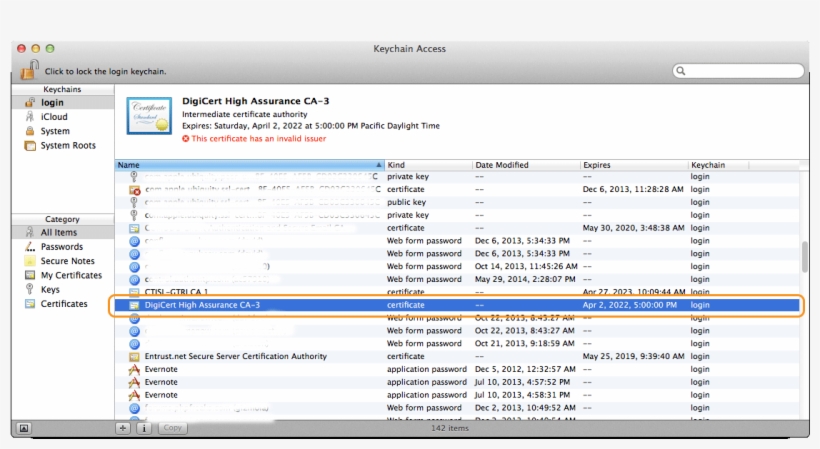Click May 29, 2014, 2:28:07 PM date cell
Image resolution: width=820 pixels, height=449 pixels.
[525, 279]
